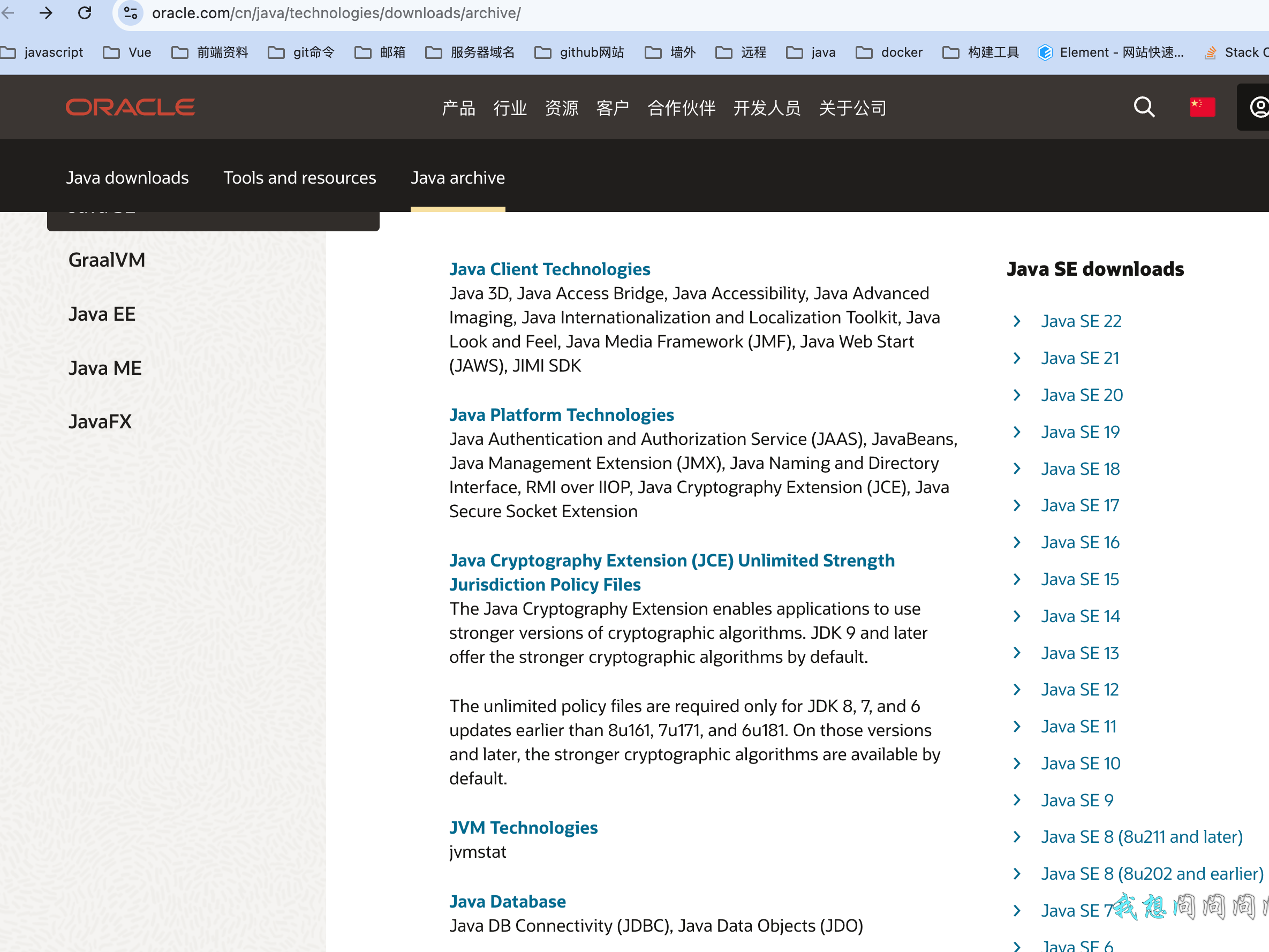Open the 服务器域名 bookmark folder
Image resolution: width=1269 pixels, height=952 pixels.
tap(470, 52)
